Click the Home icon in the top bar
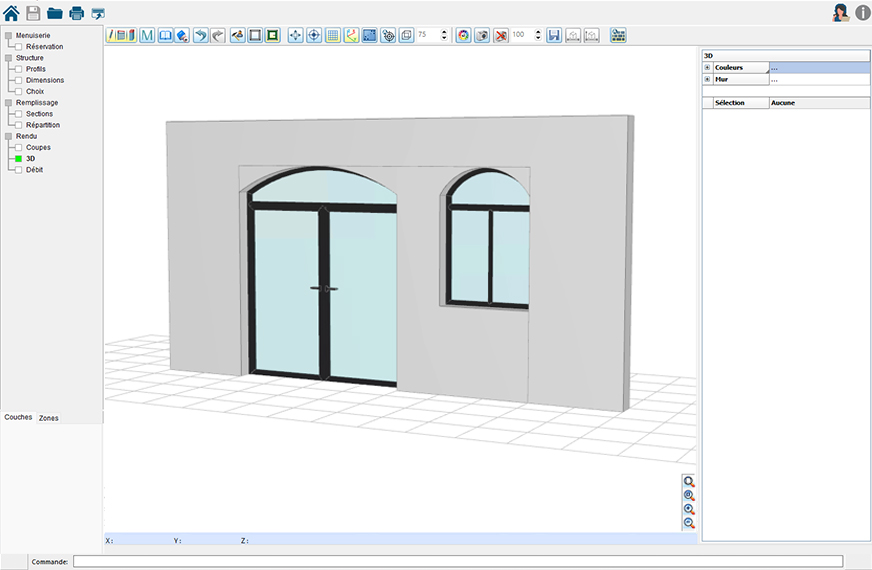The image size is (872, 570). tap(12, 13)
